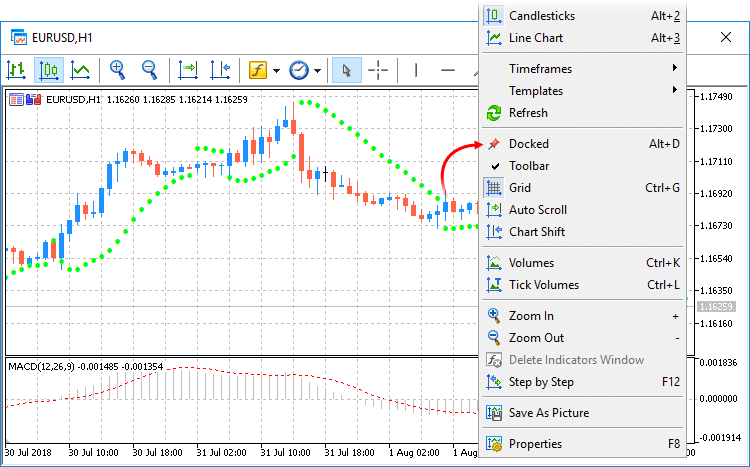The height and width of the screenshot is (467, 750).
Task: Click the EURUSD,H1 window title icon
Action: pyautogui.click(x=19, y=37)
